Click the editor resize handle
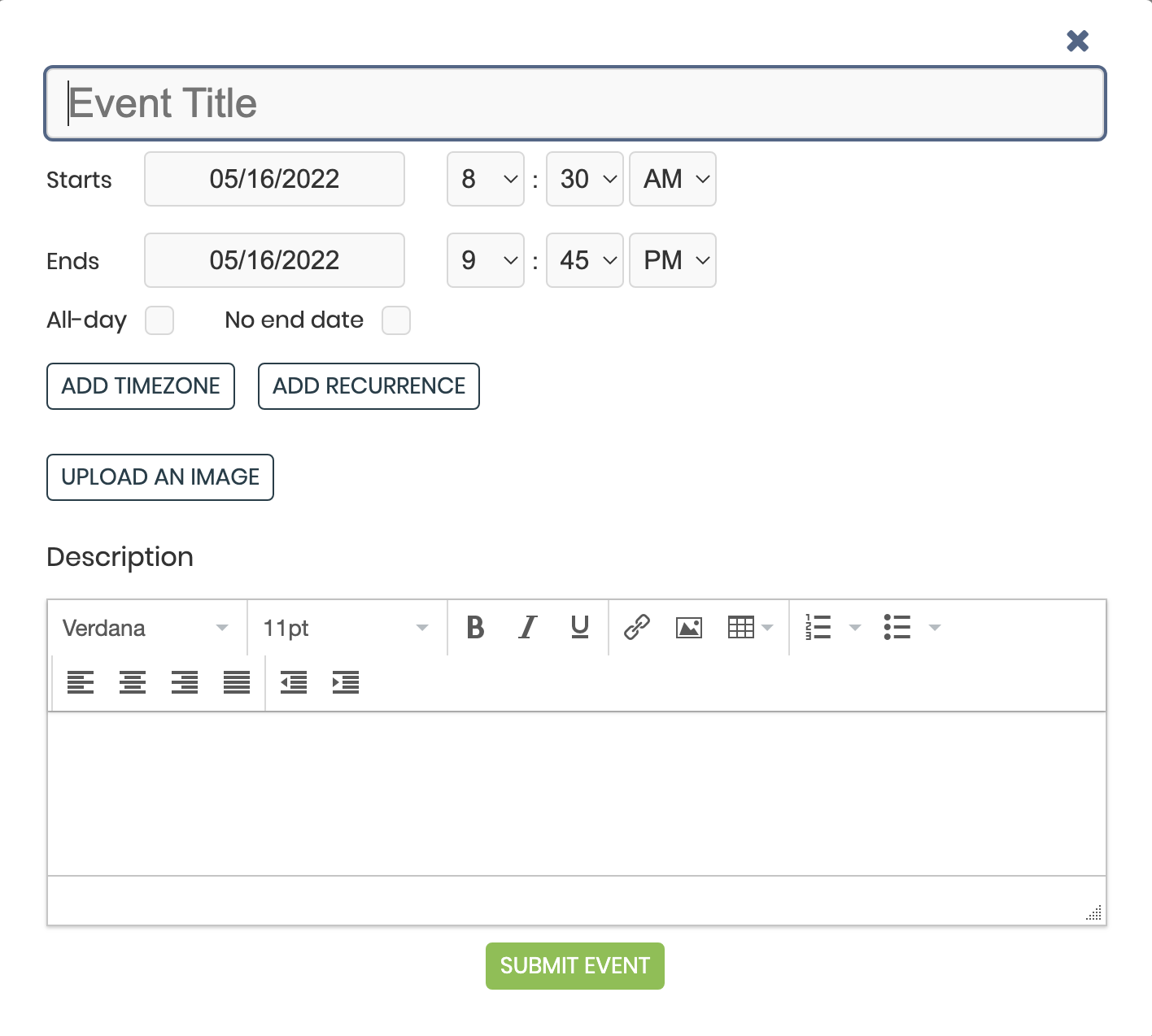Image resolution: width=1152 pixels, height=1036 pixels. coord(1093,912)
